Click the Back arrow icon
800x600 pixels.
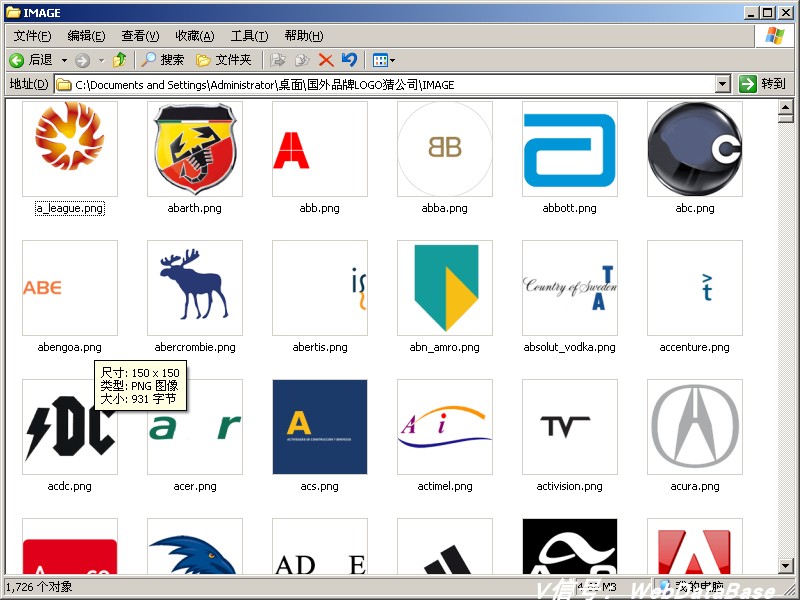16,61
